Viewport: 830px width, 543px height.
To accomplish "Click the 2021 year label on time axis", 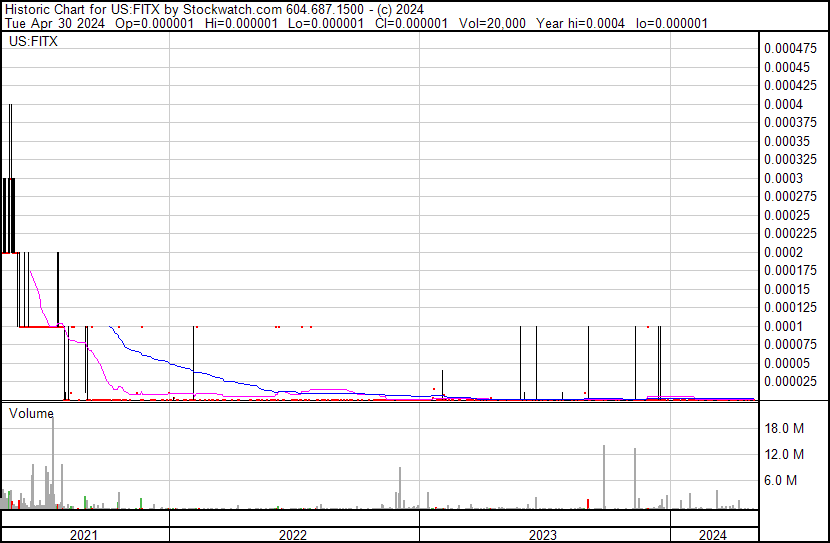I will [84, 534].
